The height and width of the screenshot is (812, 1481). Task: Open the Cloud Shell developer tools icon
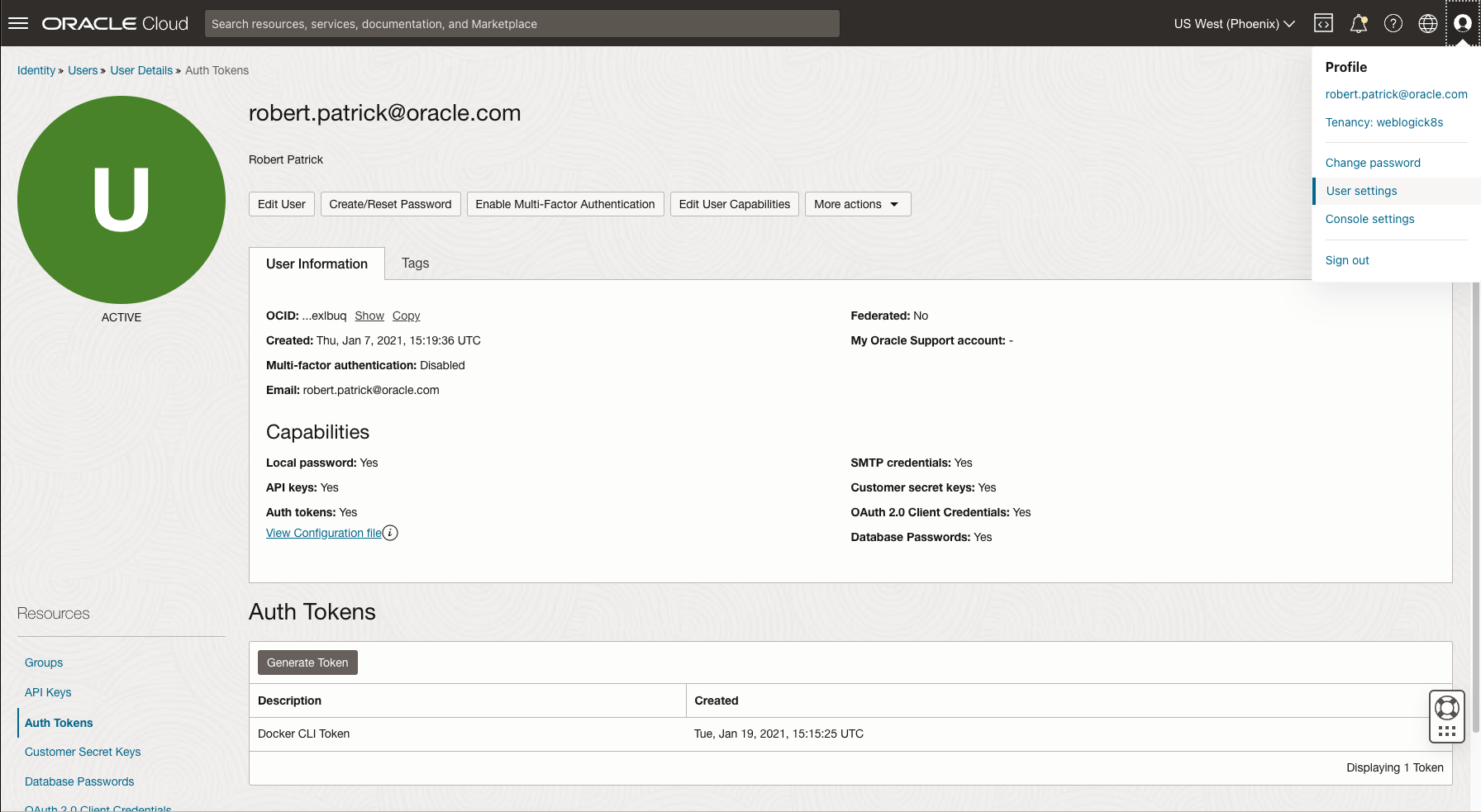tap(1323, 23)
